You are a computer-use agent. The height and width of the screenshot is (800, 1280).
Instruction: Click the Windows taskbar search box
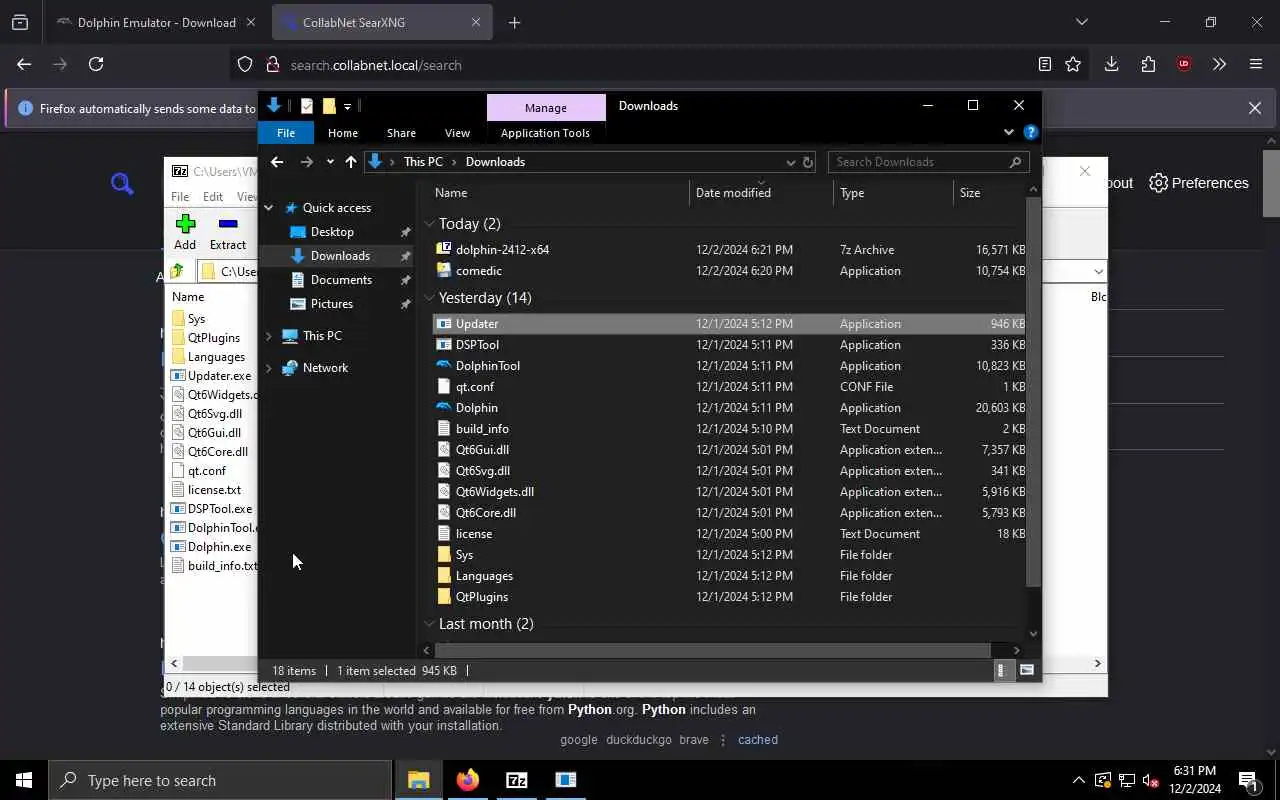click(x=220, y=780)
